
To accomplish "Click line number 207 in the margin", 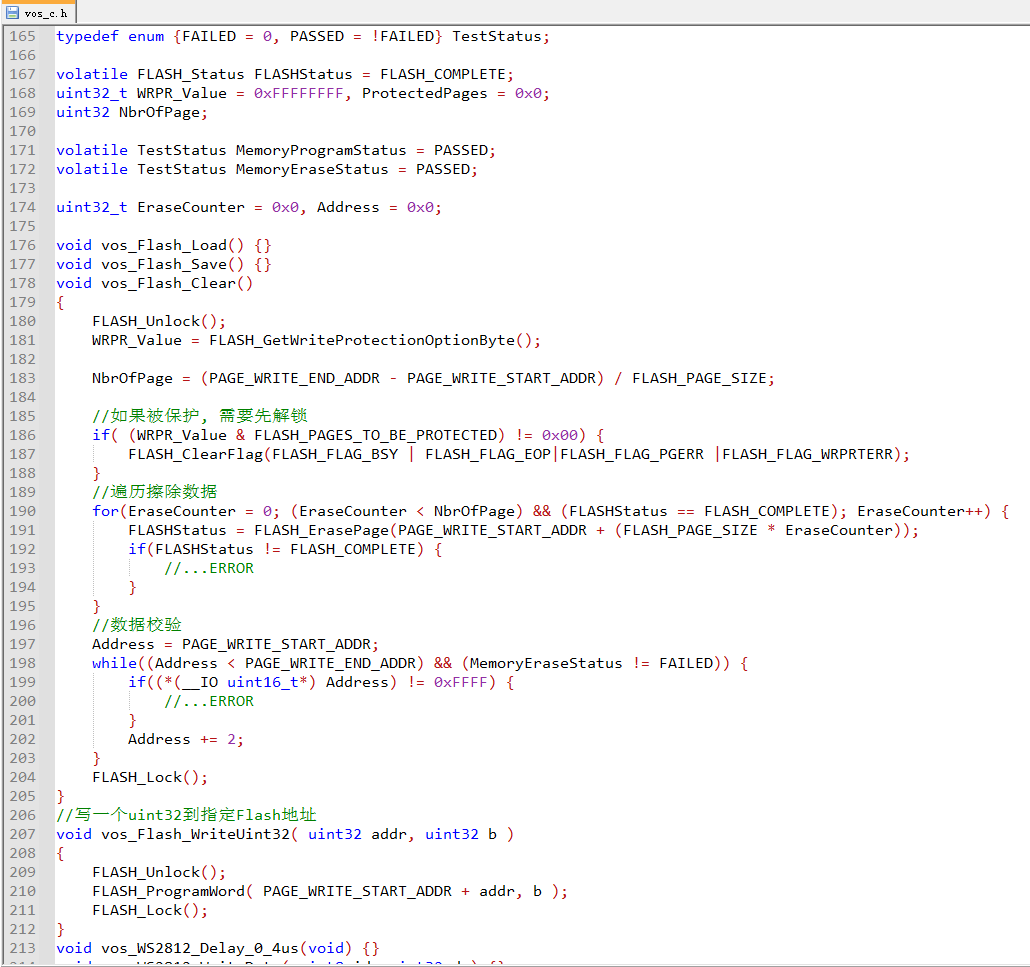I will coord(22,834).
